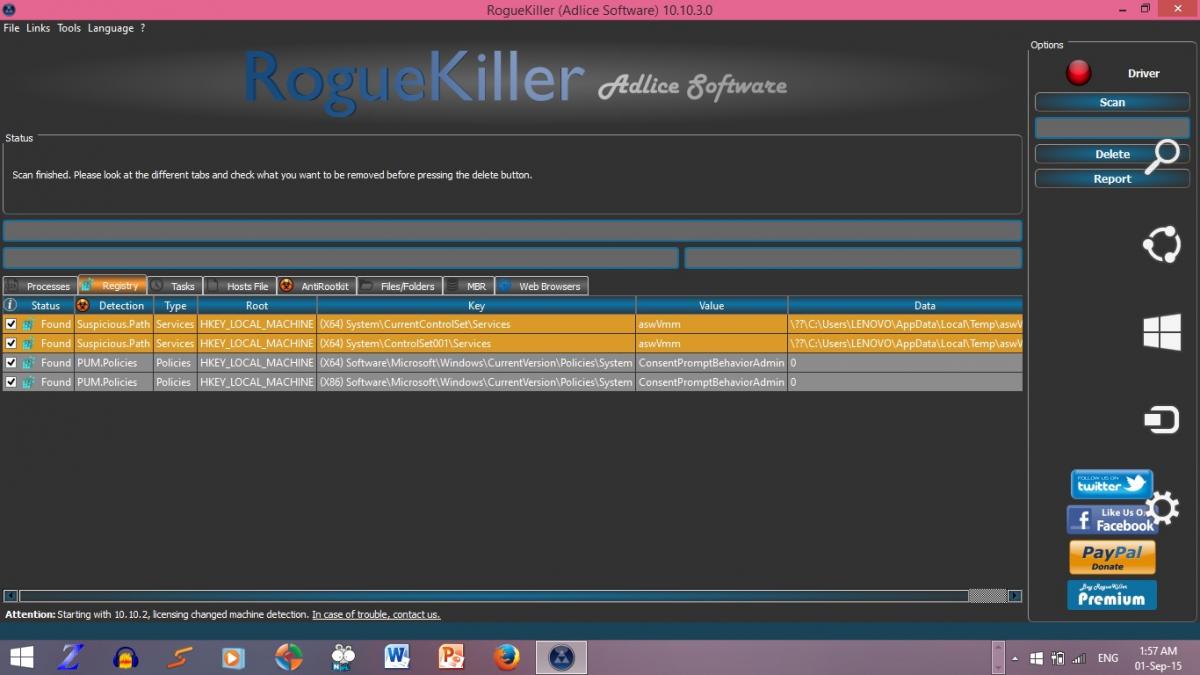Click the Delete button
The height and width of the screenshot is (675, 1200).
(1112, 154)
